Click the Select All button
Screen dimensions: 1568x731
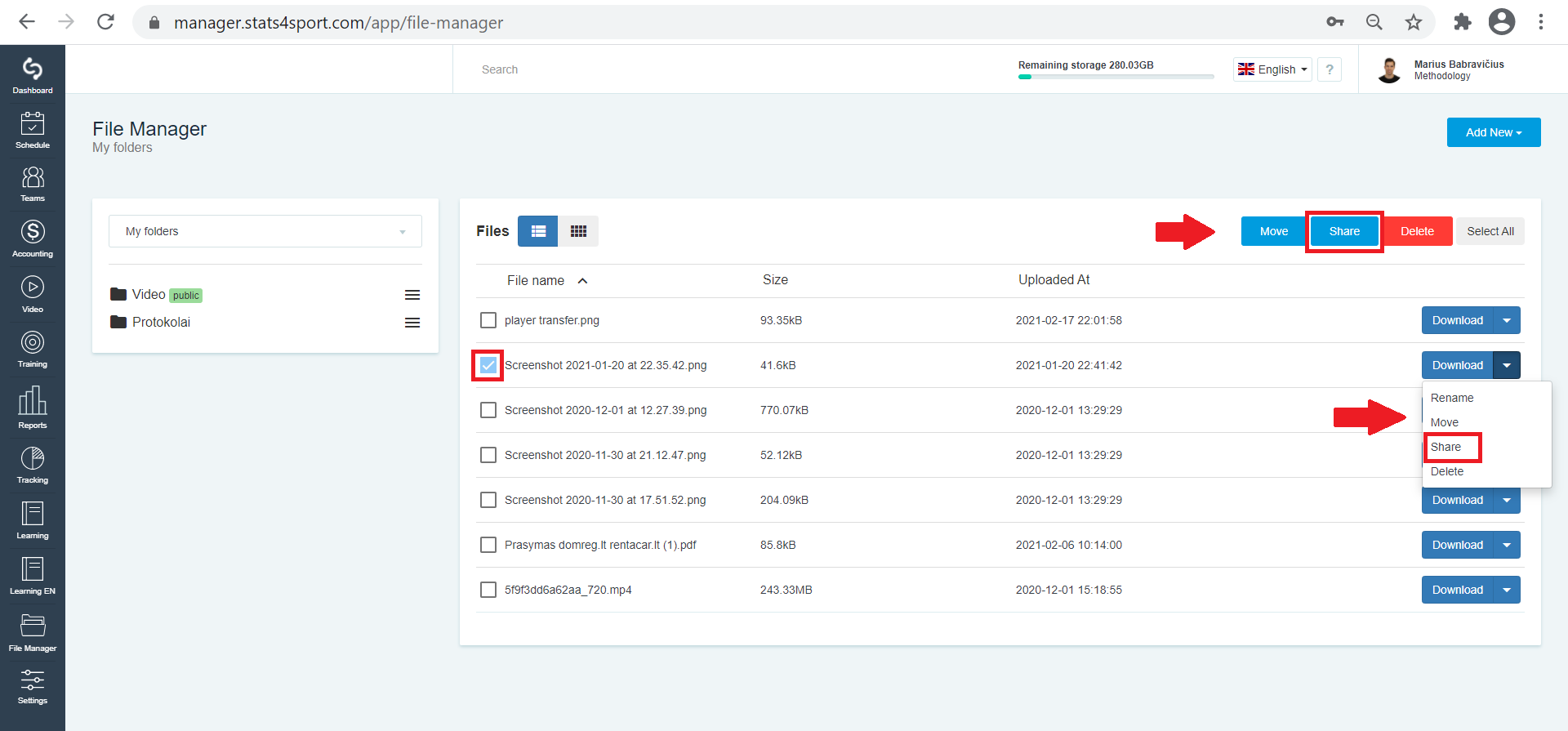[x=1490, y=231]
